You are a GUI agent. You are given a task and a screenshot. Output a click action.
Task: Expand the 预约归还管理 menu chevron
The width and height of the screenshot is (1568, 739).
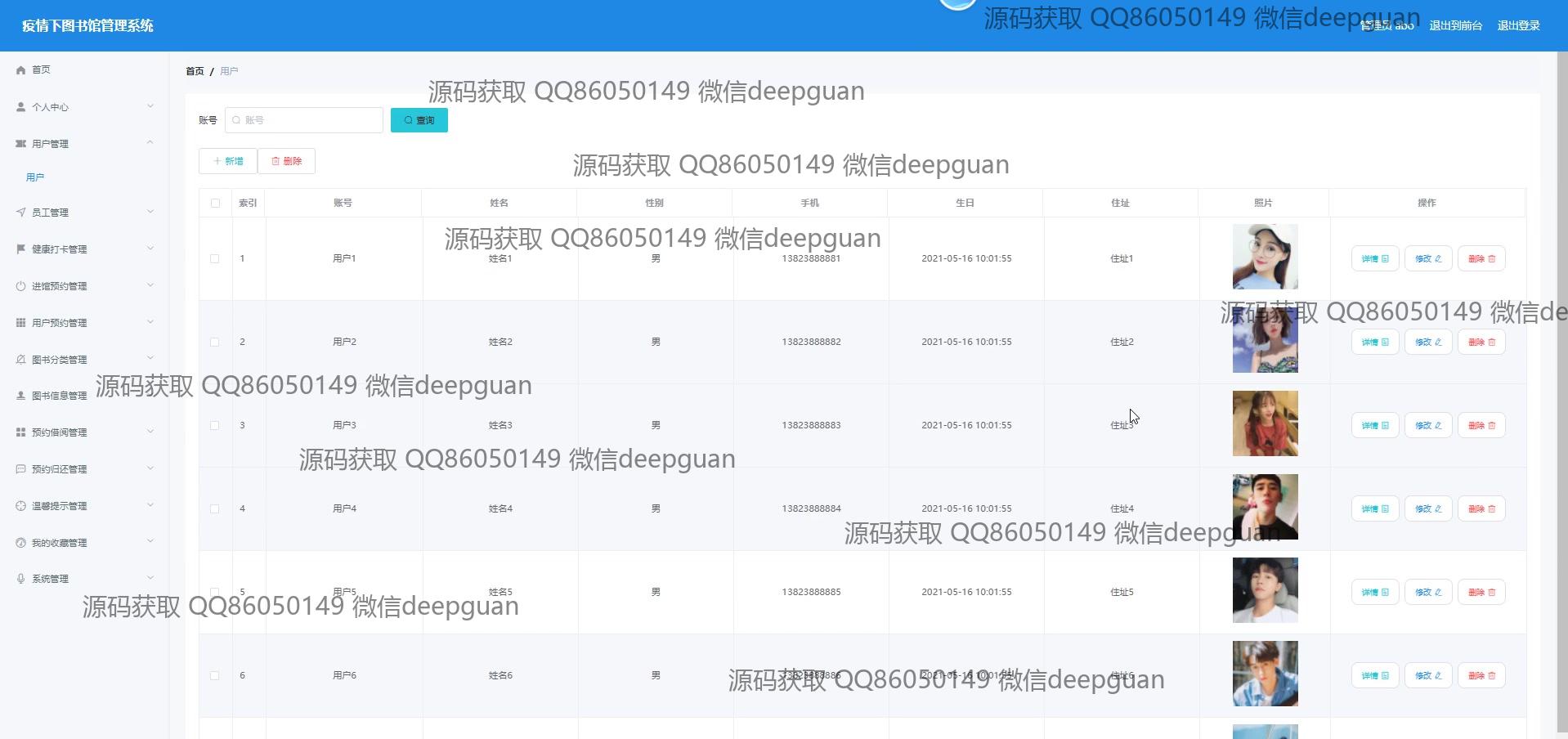click(x=150, y=468)
